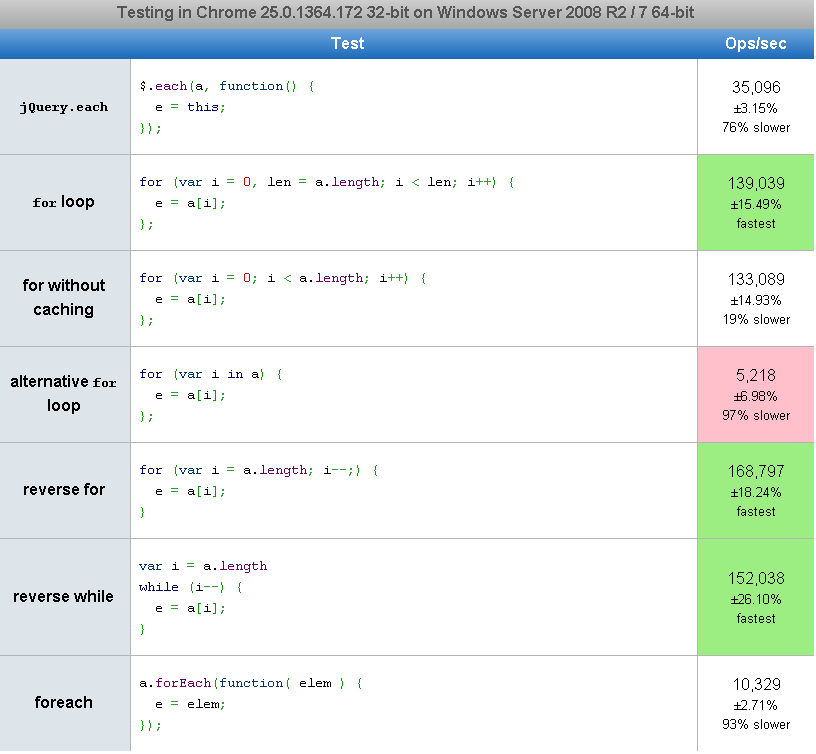Select the "foreach" row label
This screenshot has height=754, width=816.
coord(64,703)
